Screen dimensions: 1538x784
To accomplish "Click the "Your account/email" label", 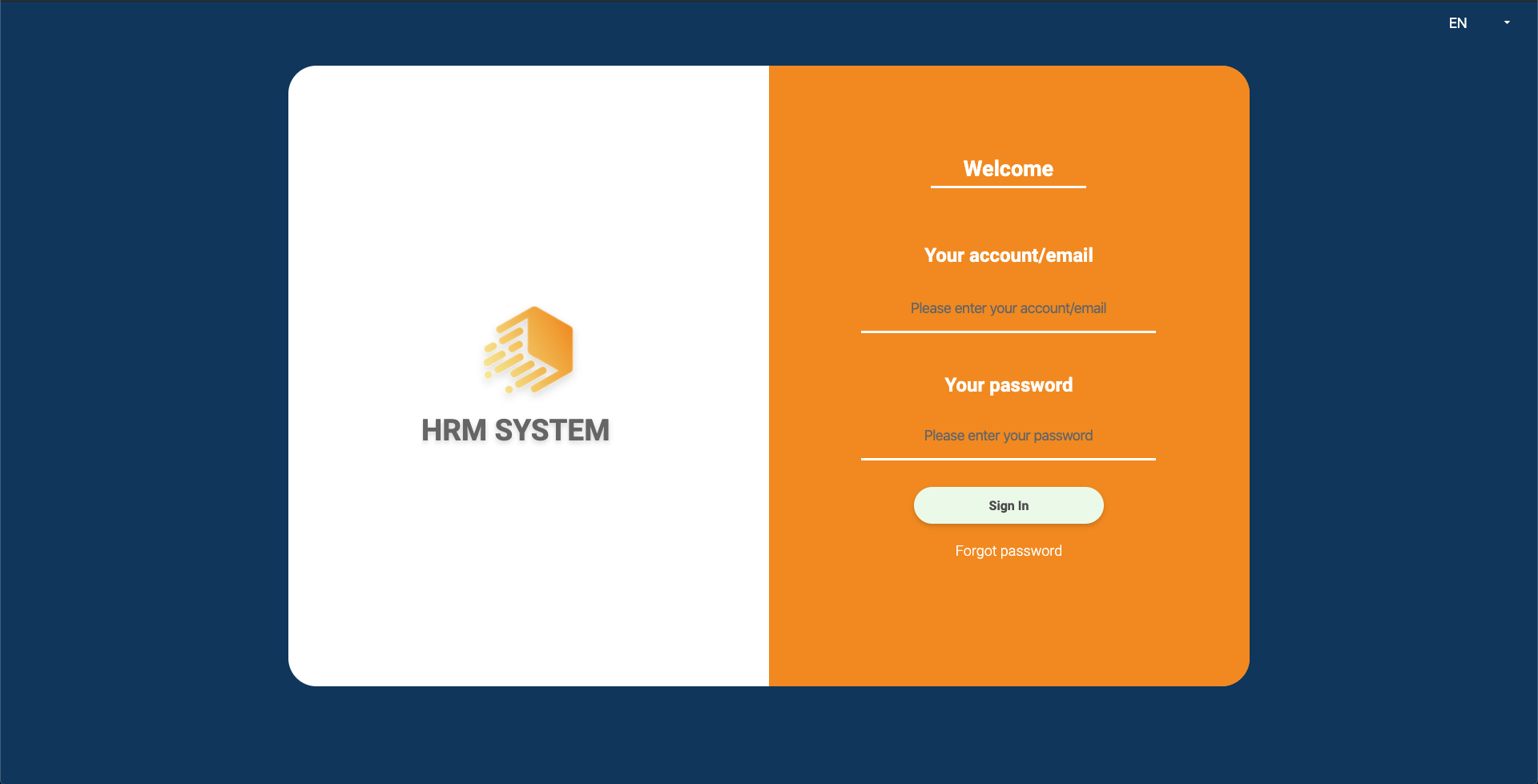I will 1008,255.
